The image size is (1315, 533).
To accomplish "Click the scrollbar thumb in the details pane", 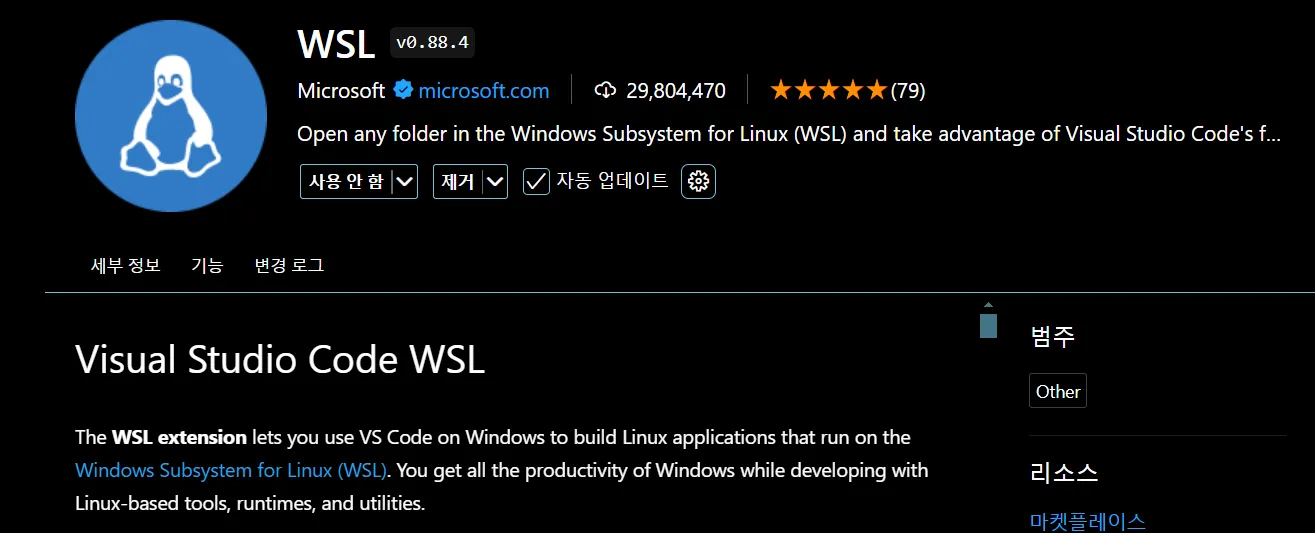I will click(x=988, y=325).
